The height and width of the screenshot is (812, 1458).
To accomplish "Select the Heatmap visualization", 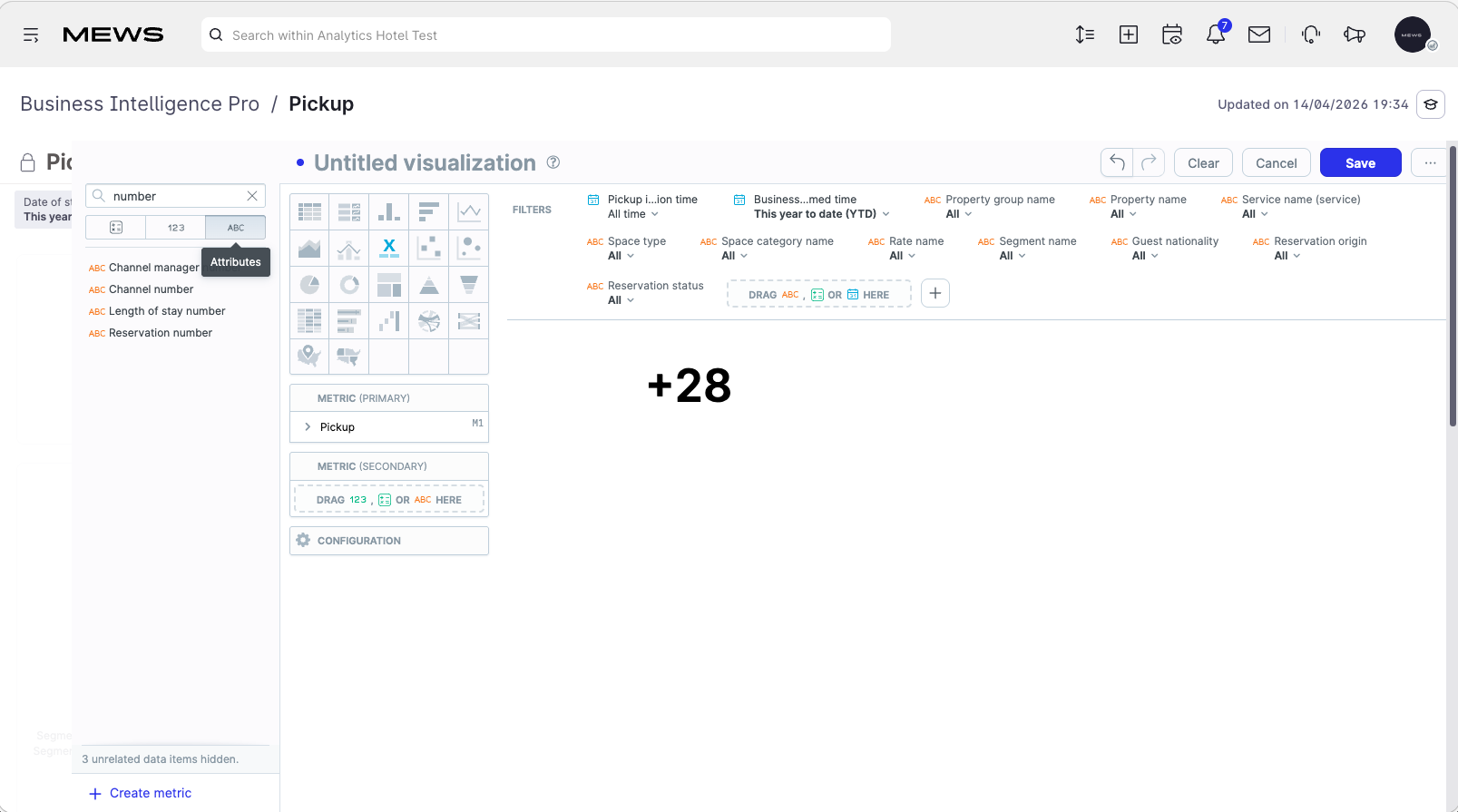I will 309,321.
